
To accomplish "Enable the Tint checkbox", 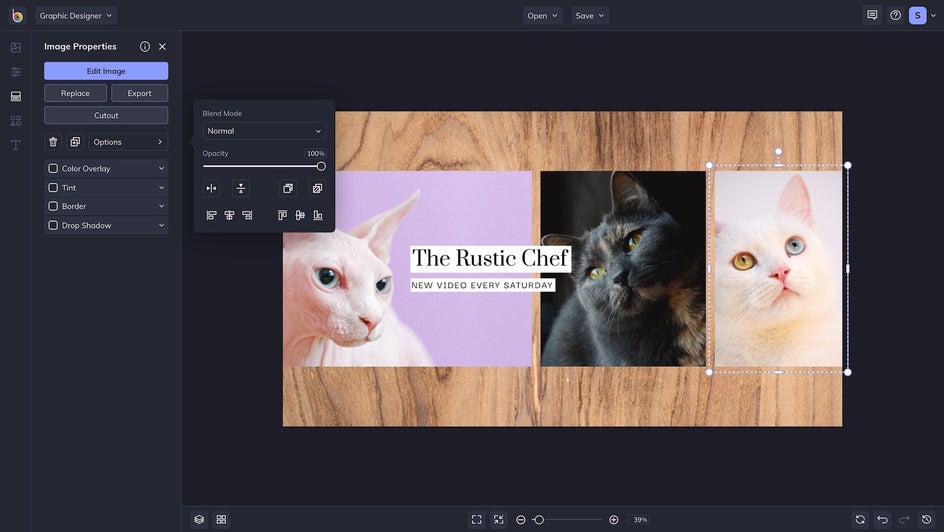I will pos(53,188).
